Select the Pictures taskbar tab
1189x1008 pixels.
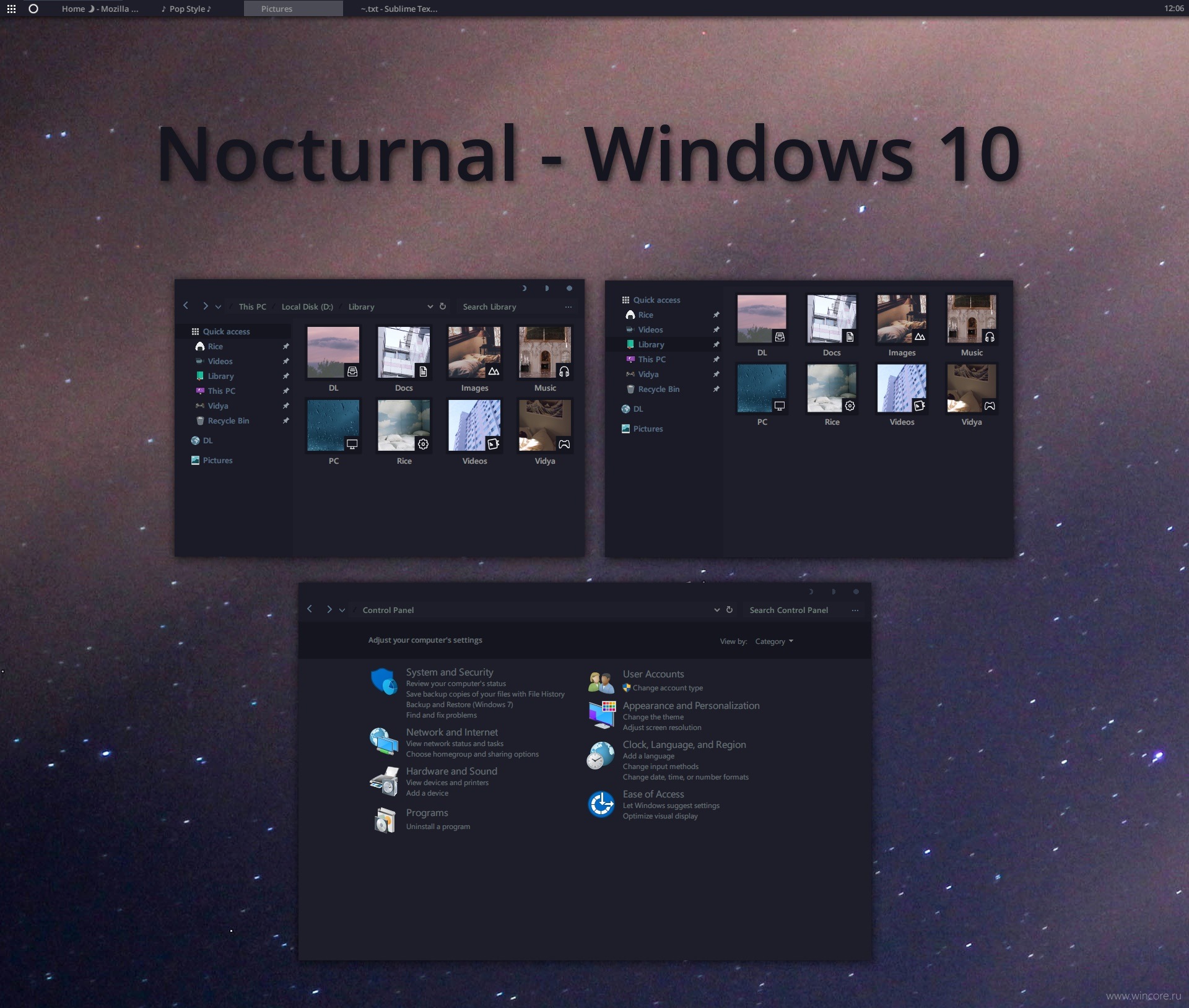point(293,9)
